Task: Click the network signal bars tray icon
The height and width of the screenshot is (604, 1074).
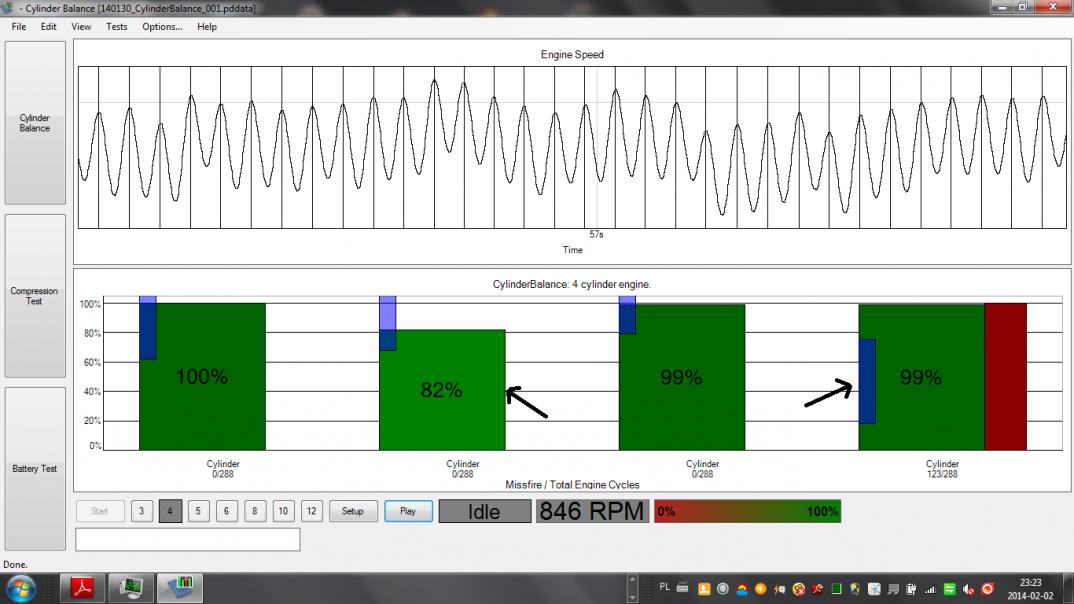Action: [930, 589]
